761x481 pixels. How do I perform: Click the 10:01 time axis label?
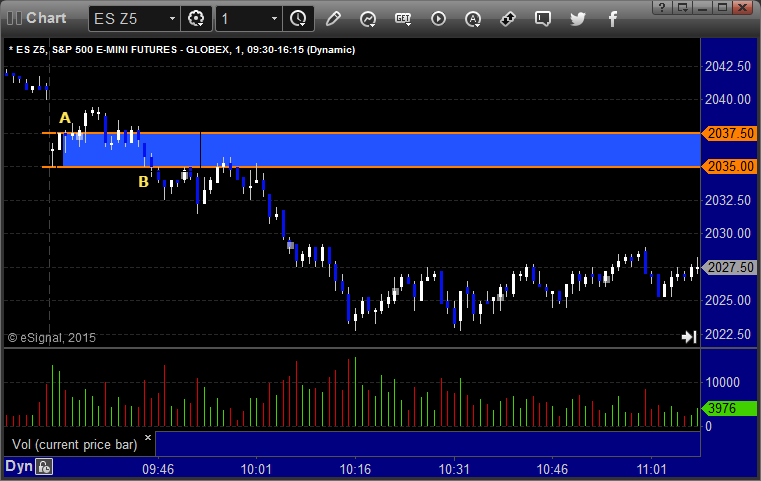point(256,469)
